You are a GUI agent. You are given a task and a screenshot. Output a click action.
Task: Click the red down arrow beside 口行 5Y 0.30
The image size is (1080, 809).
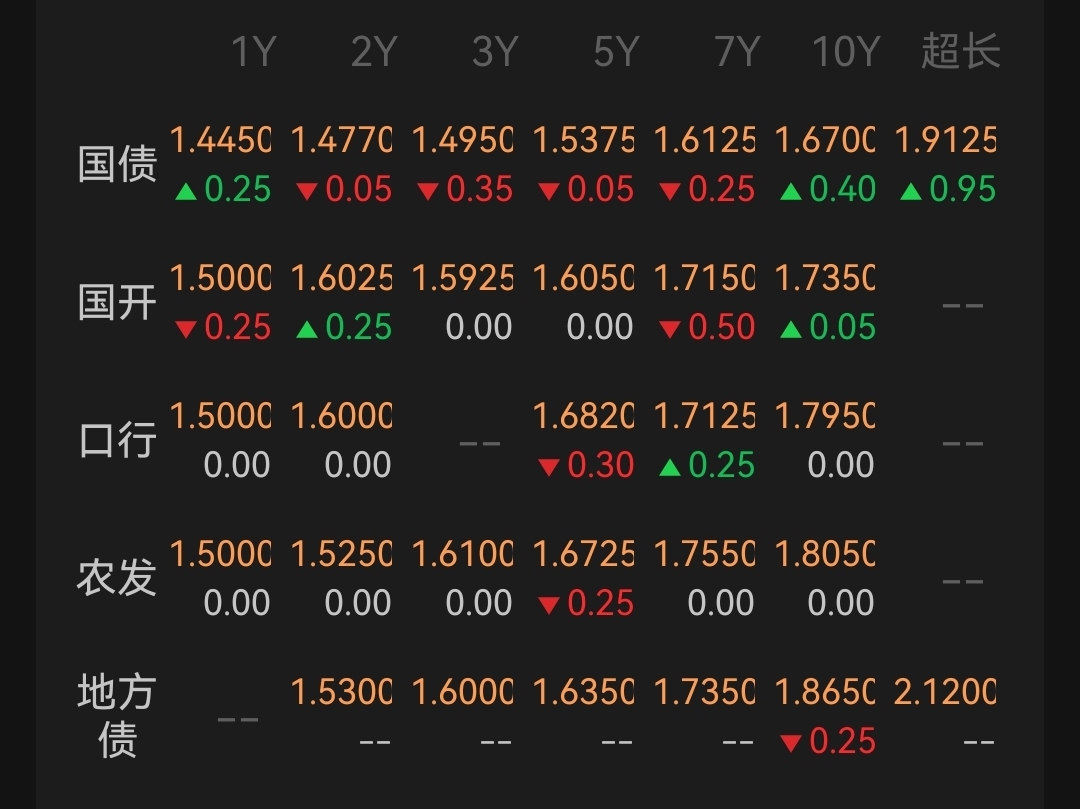click(549, 467)
